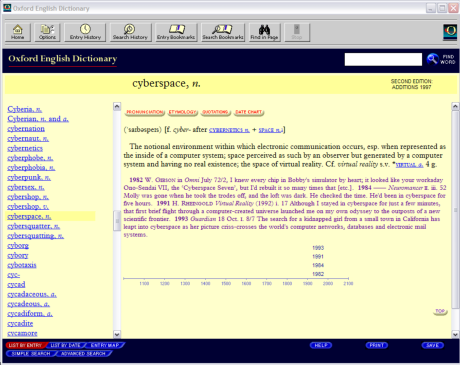Click entry list scrollbar down arrow
The width and height of the screenshot is (460, 365).
117,334
